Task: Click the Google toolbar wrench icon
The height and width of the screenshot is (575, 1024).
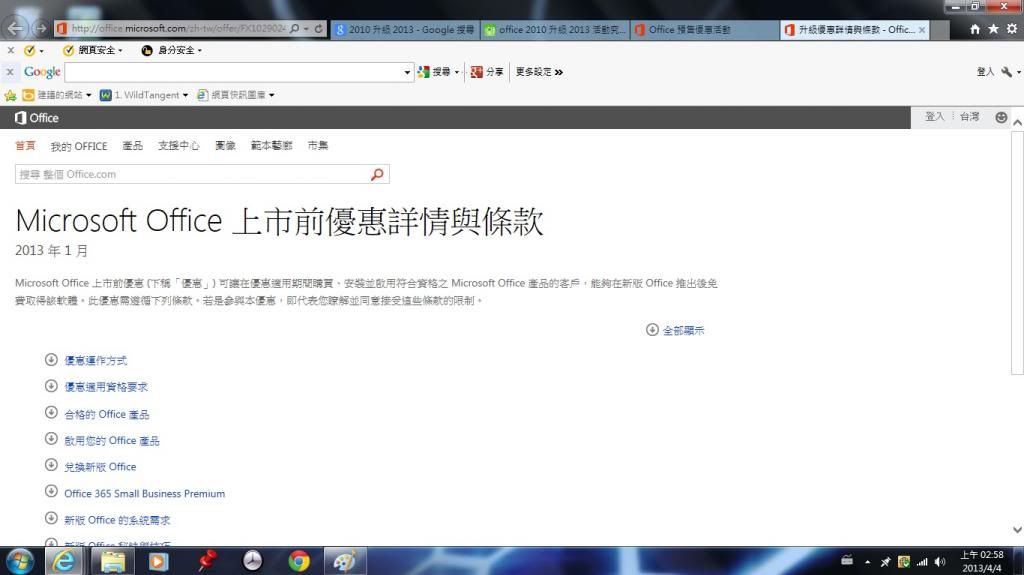Action: (x=1006, y=72)
